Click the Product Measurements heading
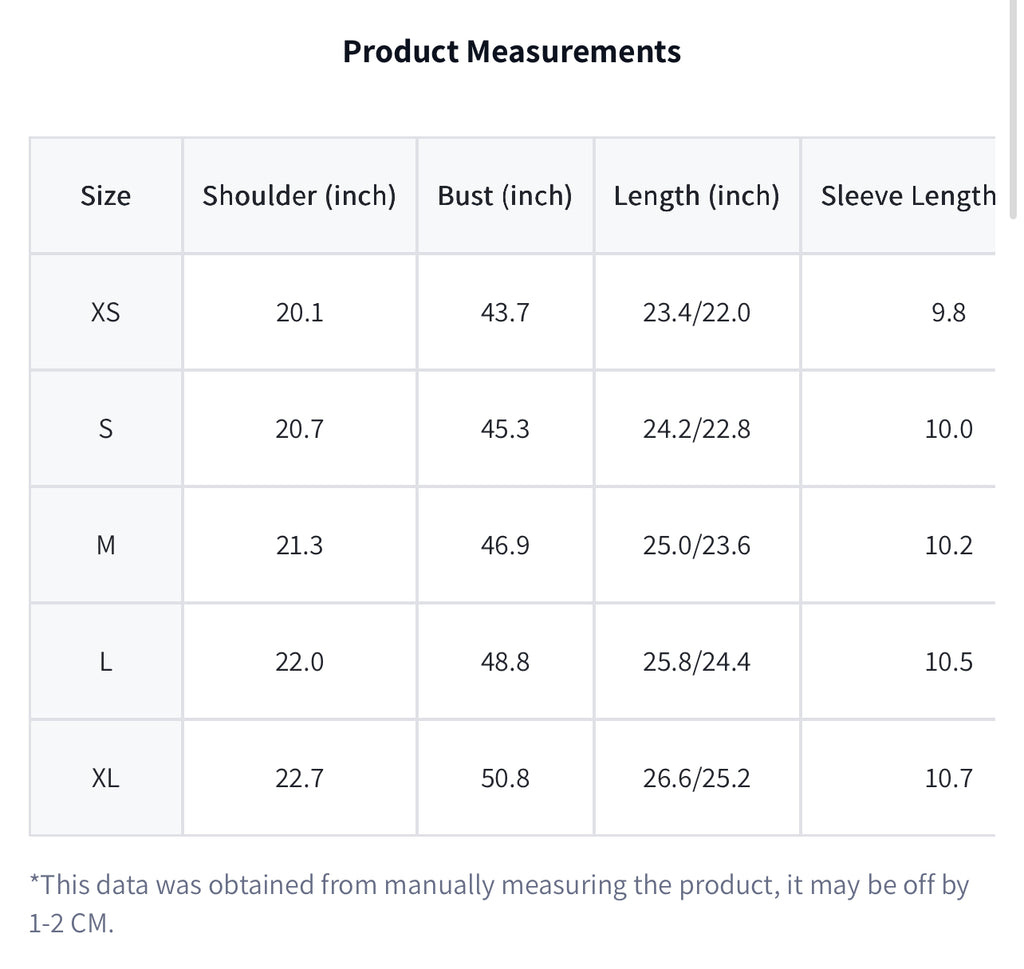Screen dimensions: 1024x969 click(512, 52)
